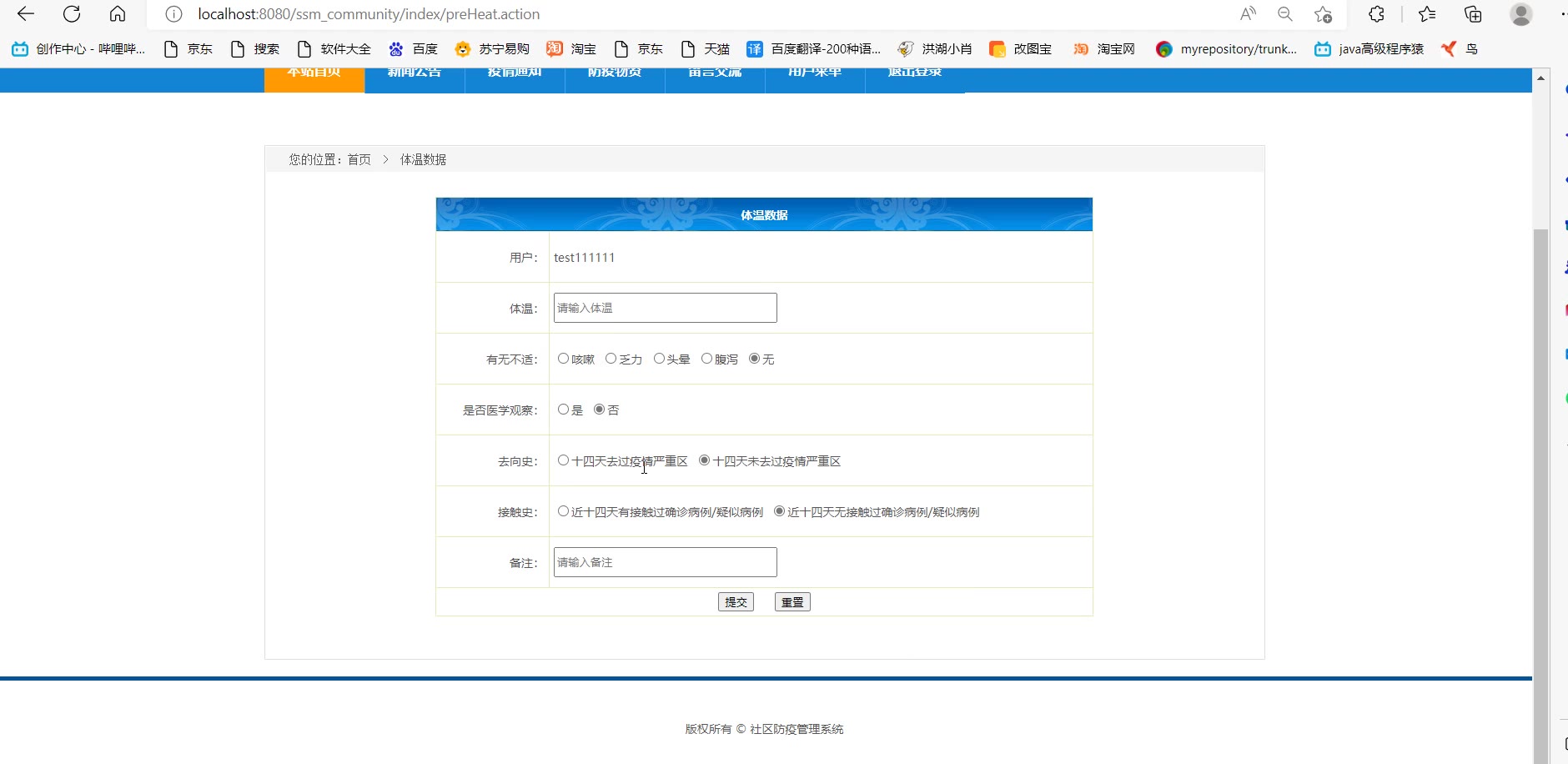
Task: Open the browser Extensions puzzle icon
Action: tap(1377, 14)
